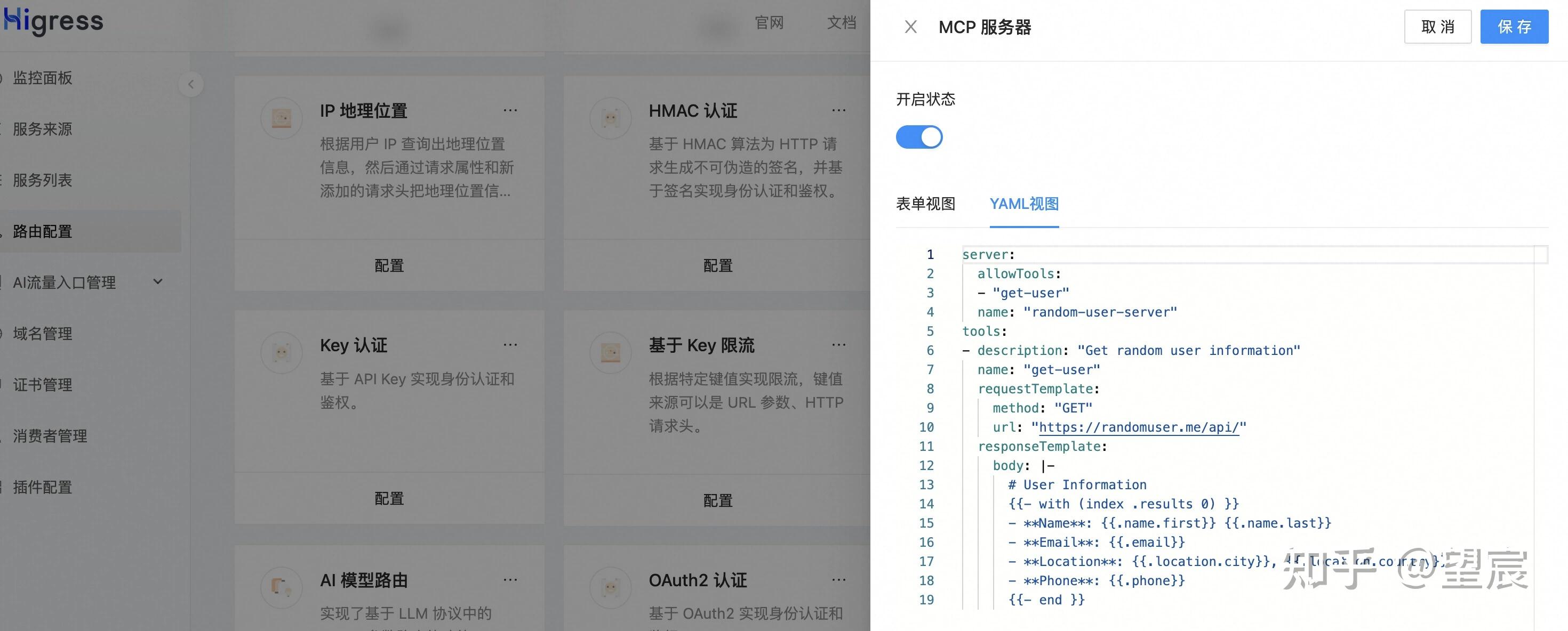Click the AI 模型路由 plugin icon
This screenshot has width=1568, height=631.
point(281,587)
